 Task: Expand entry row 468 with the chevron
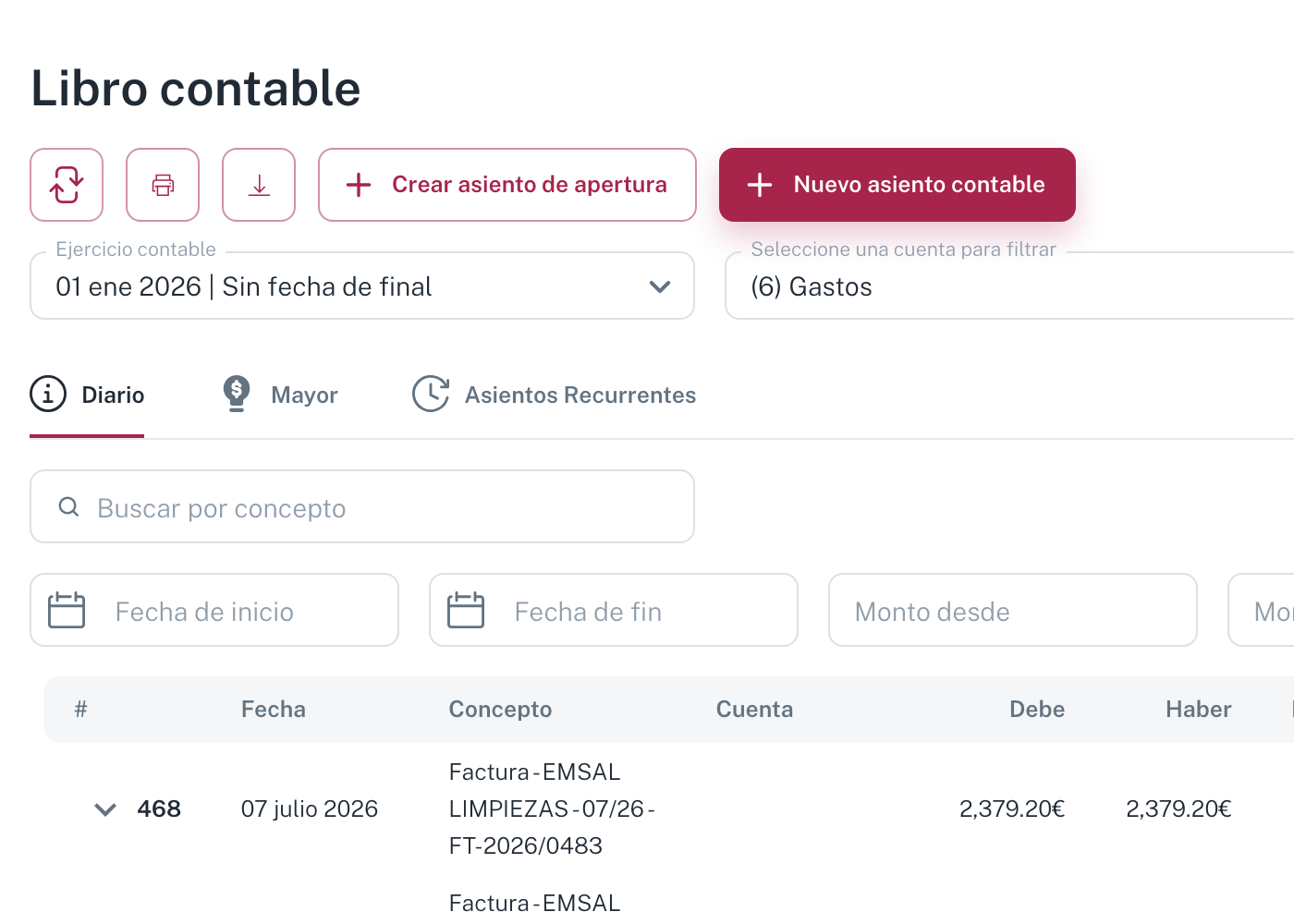pyautogui.click(x=105, y=809)
